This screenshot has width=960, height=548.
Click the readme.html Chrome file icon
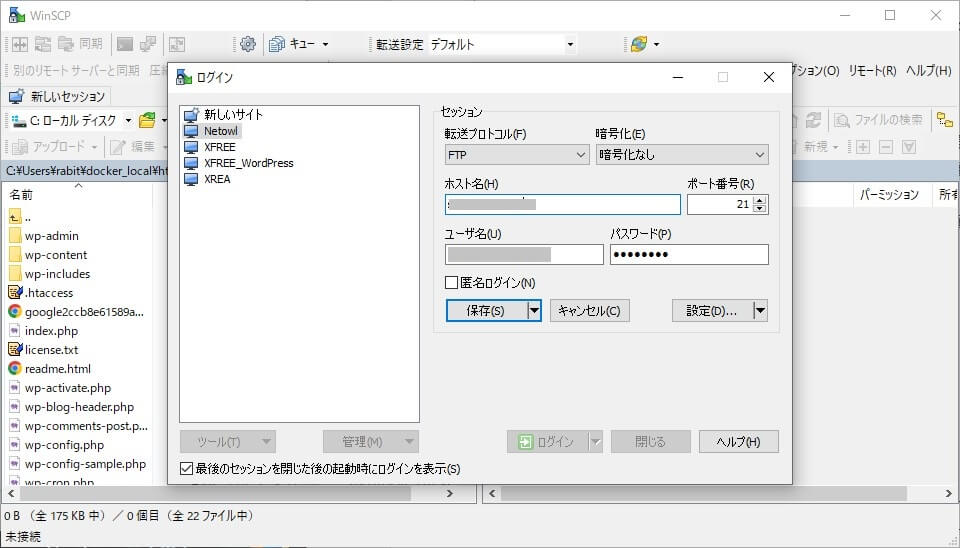pyautogui.click(x=15, y=369)
